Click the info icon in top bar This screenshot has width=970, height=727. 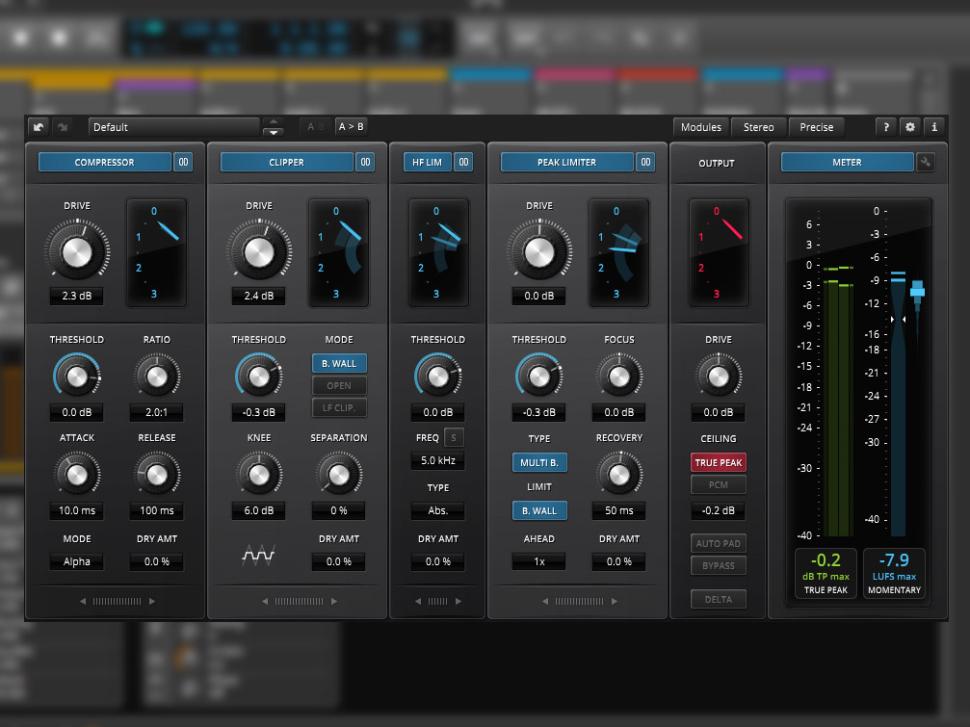934,127
